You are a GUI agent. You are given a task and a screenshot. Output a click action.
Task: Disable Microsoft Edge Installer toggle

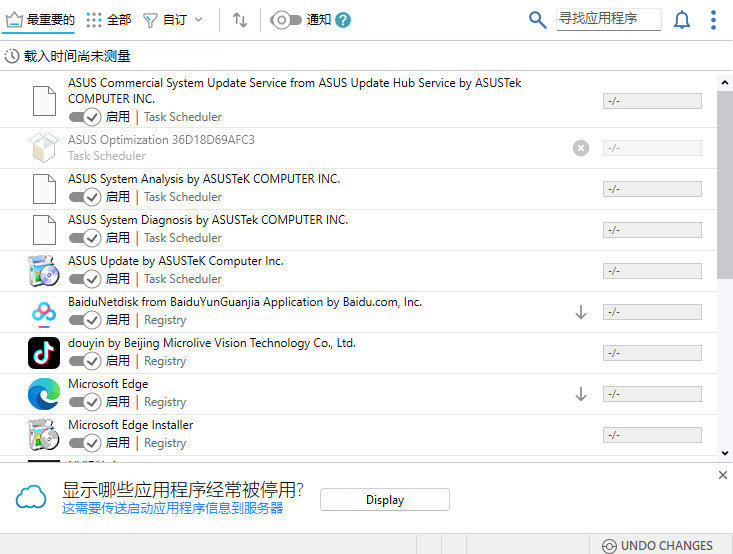point(85,443)
